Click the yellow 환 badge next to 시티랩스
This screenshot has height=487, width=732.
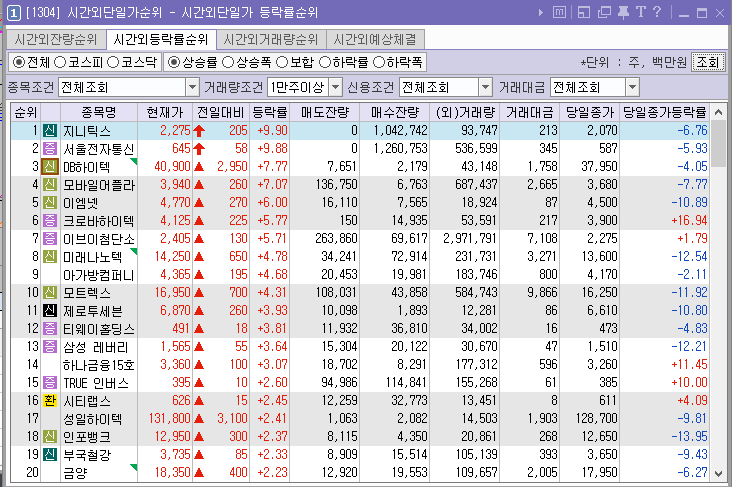point(50,401)
